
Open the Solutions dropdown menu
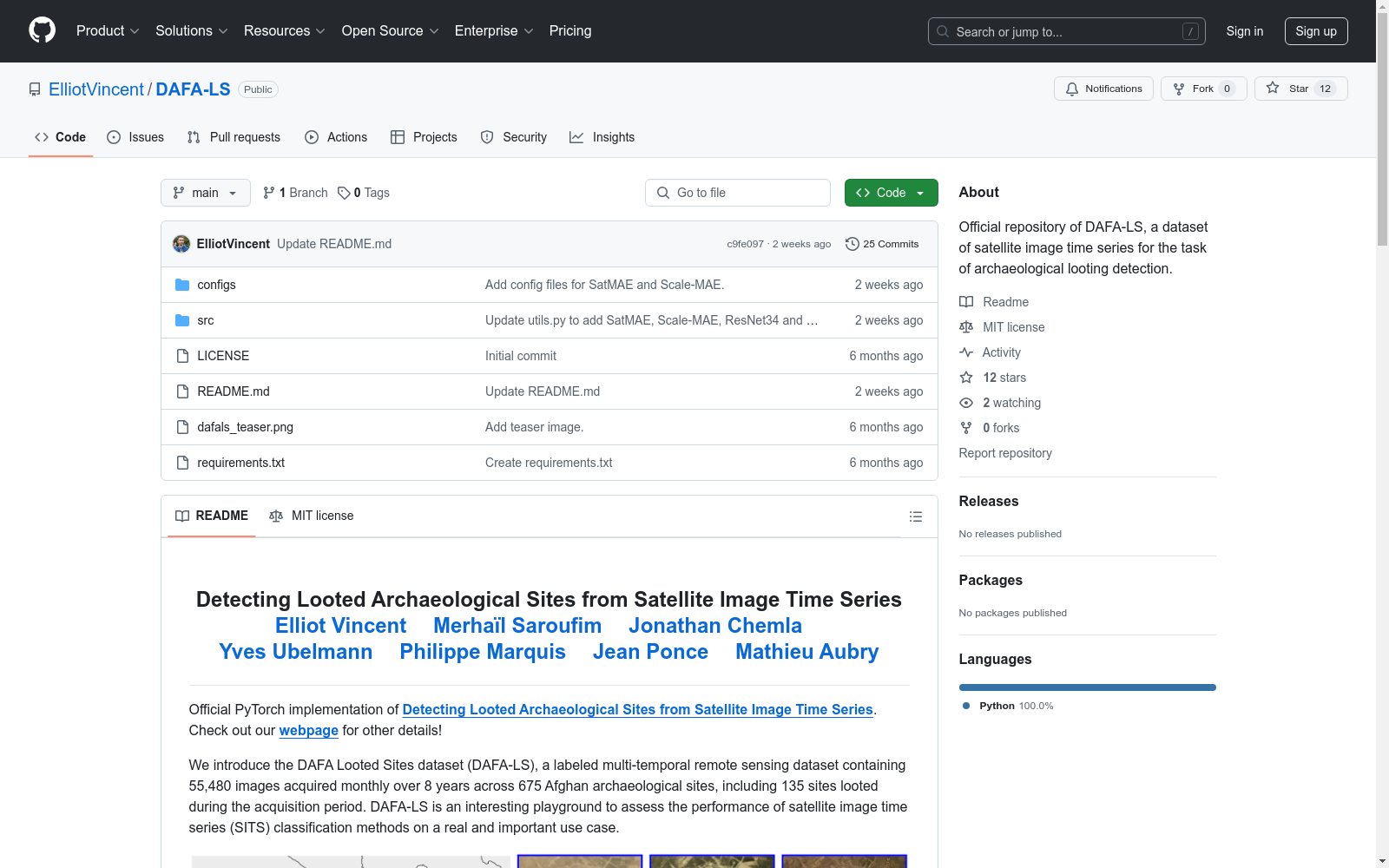[x=191, y=31]
